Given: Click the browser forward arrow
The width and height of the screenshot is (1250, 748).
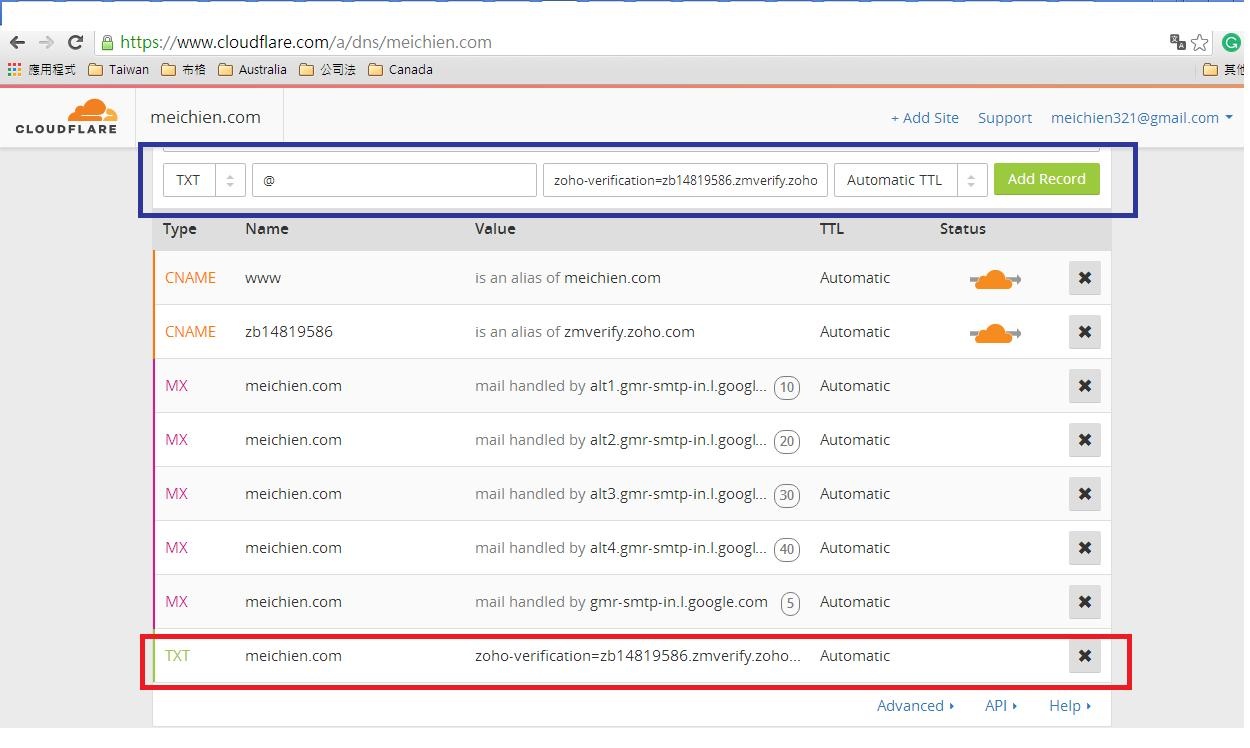Looking at the screenshot, I should 46,42.
